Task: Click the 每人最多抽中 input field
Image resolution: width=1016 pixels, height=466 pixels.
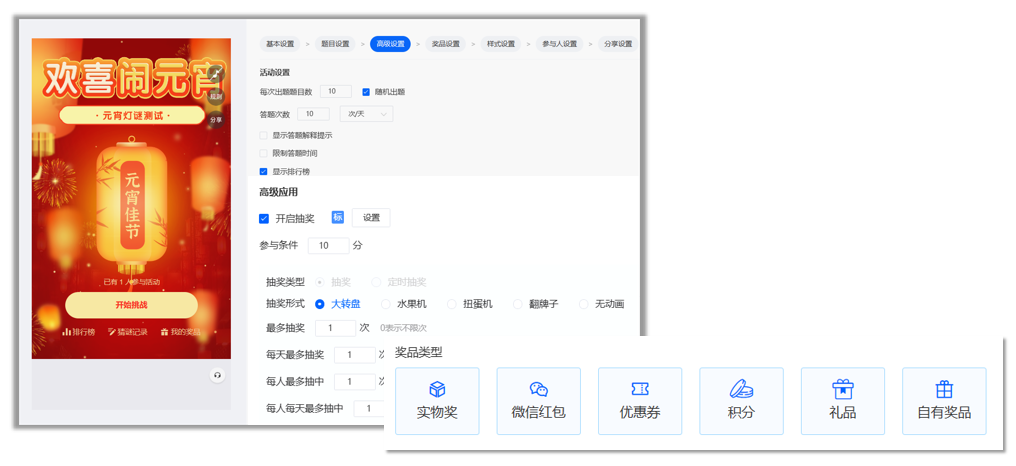Action: pos(354,382)
